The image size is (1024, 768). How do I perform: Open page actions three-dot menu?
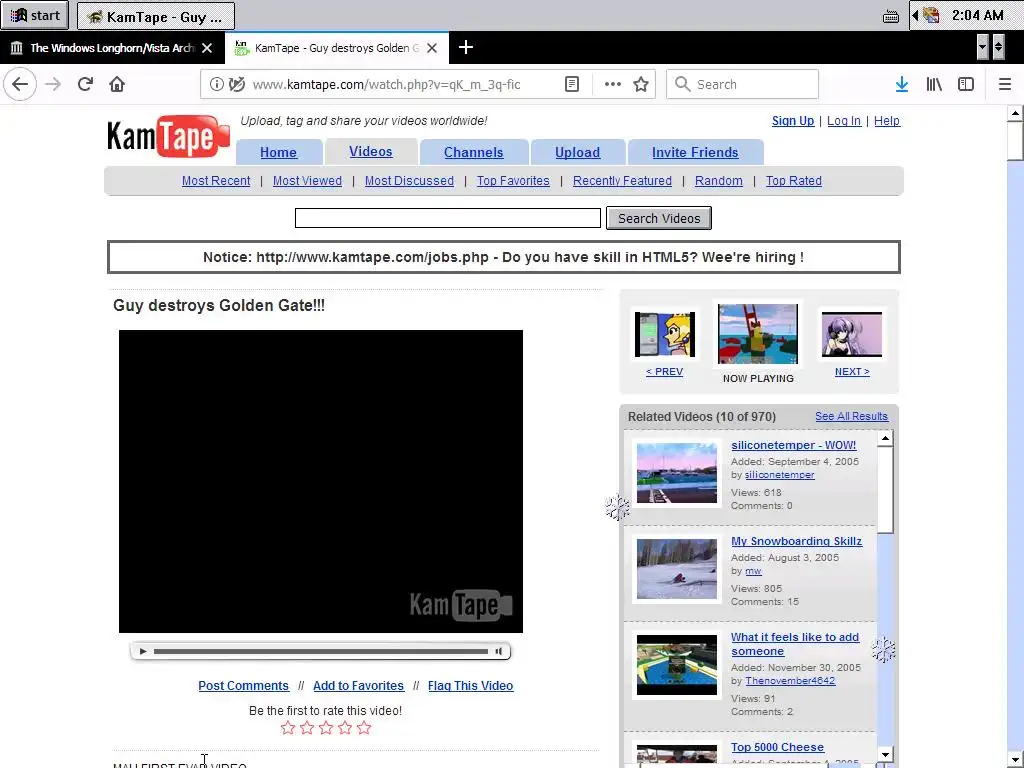[613, 84]
